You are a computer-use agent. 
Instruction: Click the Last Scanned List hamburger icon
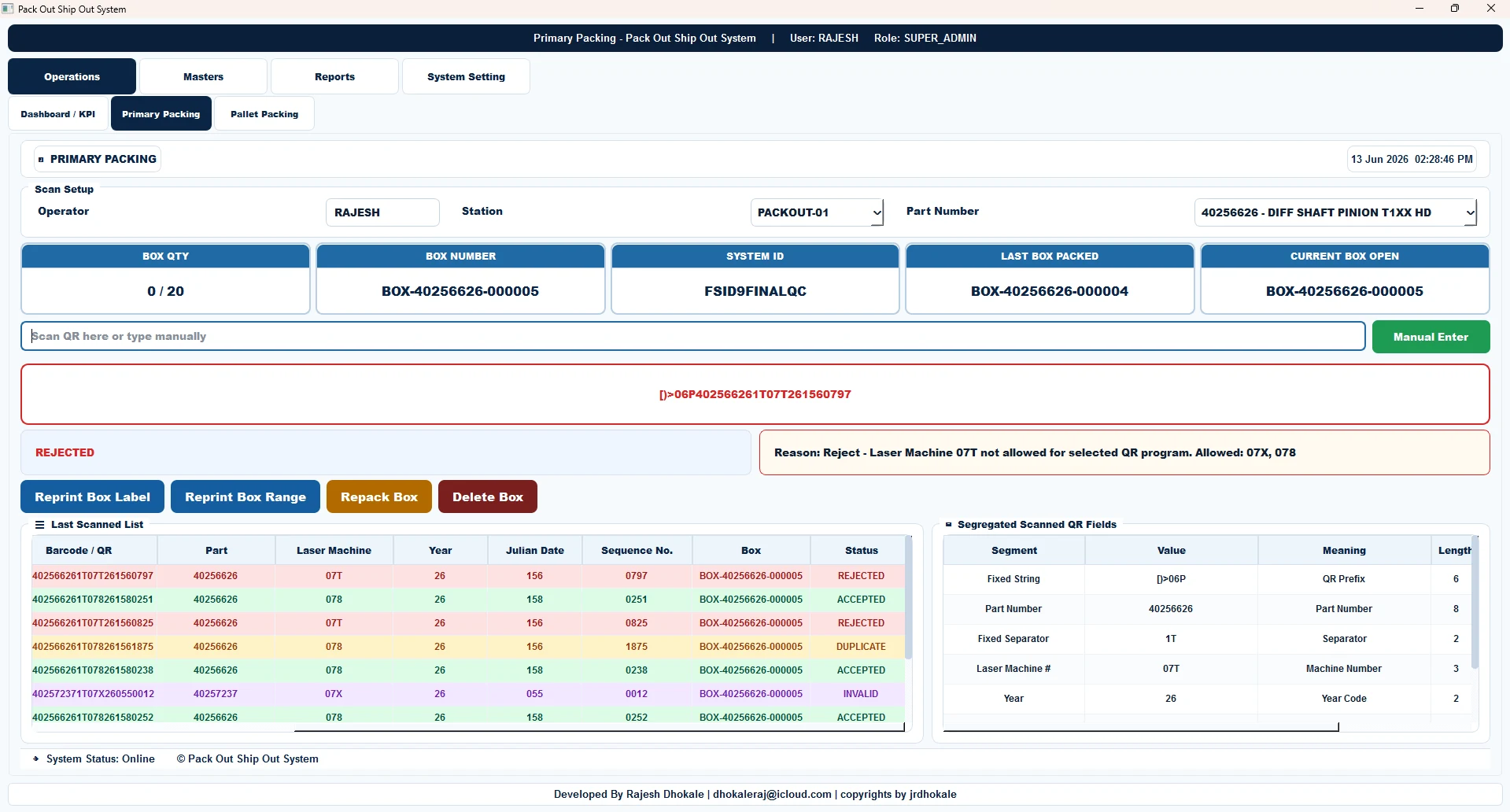[x=40, y=525]
